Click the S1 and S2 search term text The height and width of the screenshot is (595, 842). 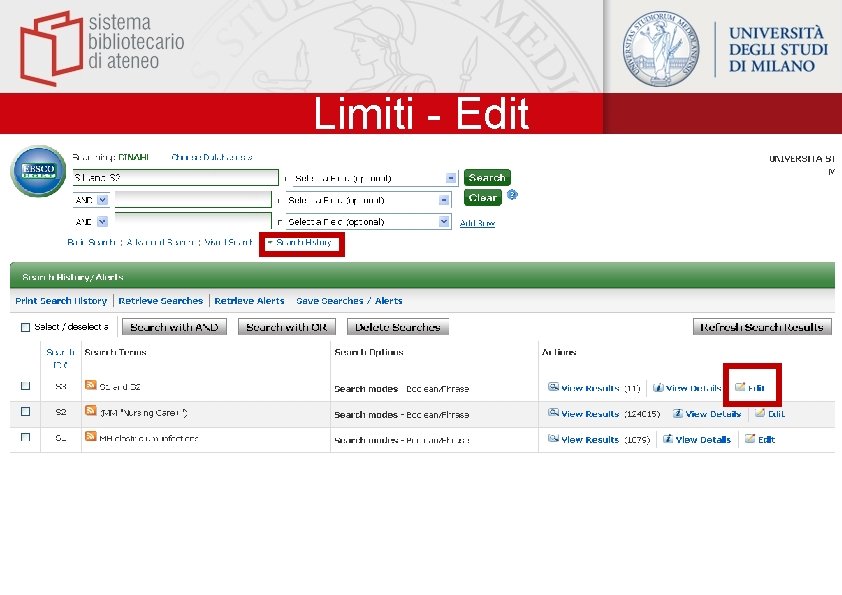[x=120, y=387]
